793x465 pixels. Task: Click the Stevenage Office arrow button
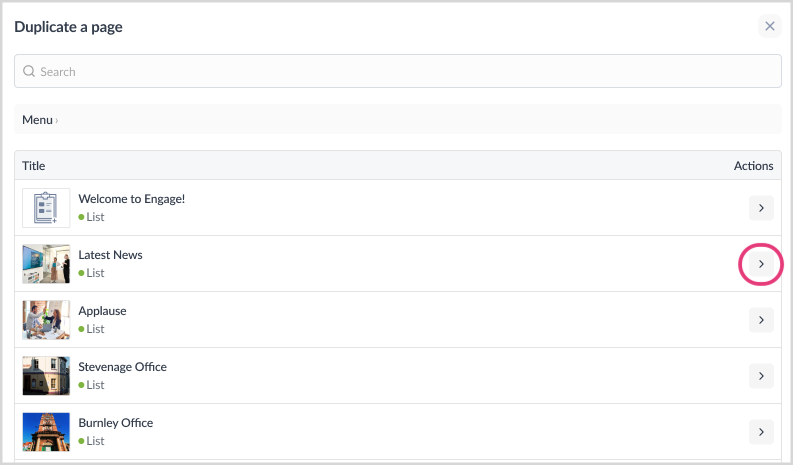761,376
